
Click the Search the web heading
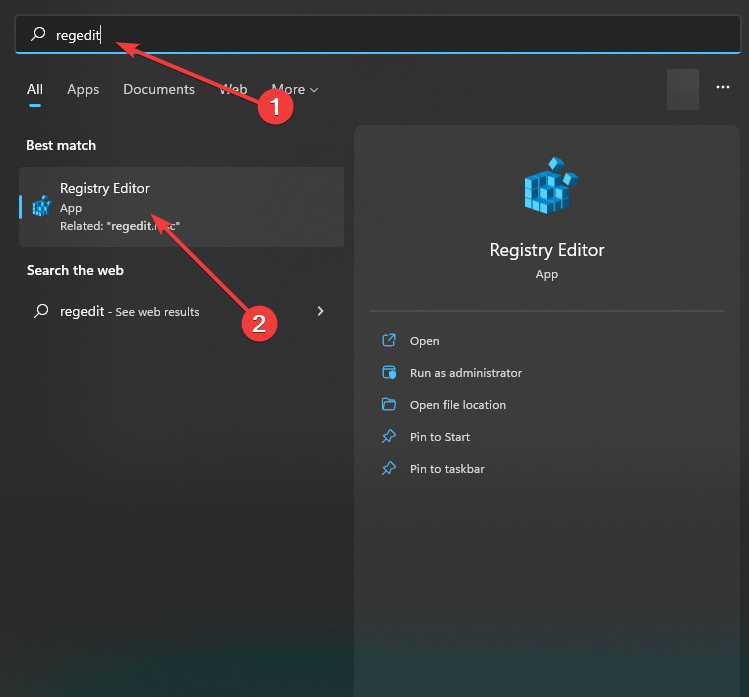(75, 270)
